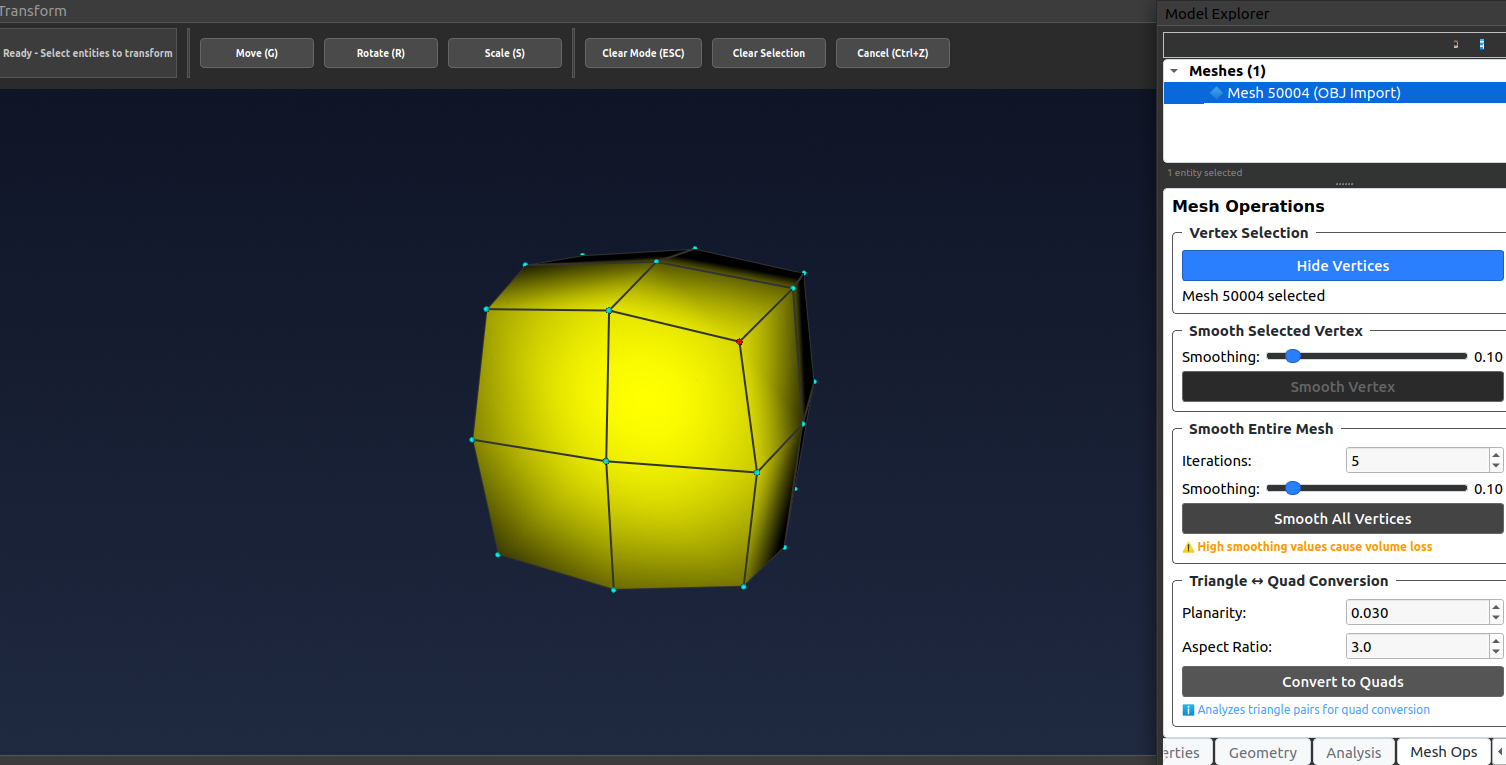The image size is (1506, 765).
Task: Select the Rotate (R) tool
Action: point(380,52)
